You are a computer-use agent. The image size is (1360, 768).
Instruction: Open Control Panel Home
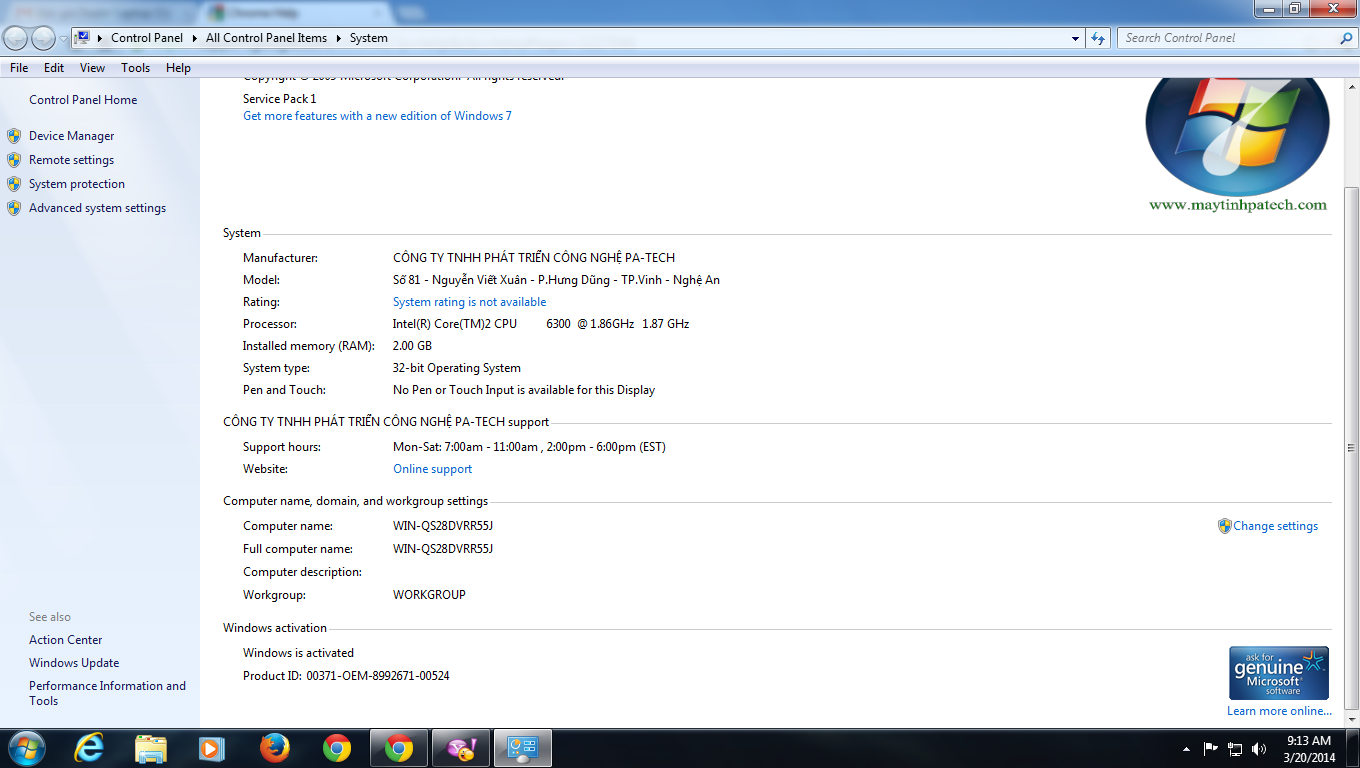click(x=83, y=100)
